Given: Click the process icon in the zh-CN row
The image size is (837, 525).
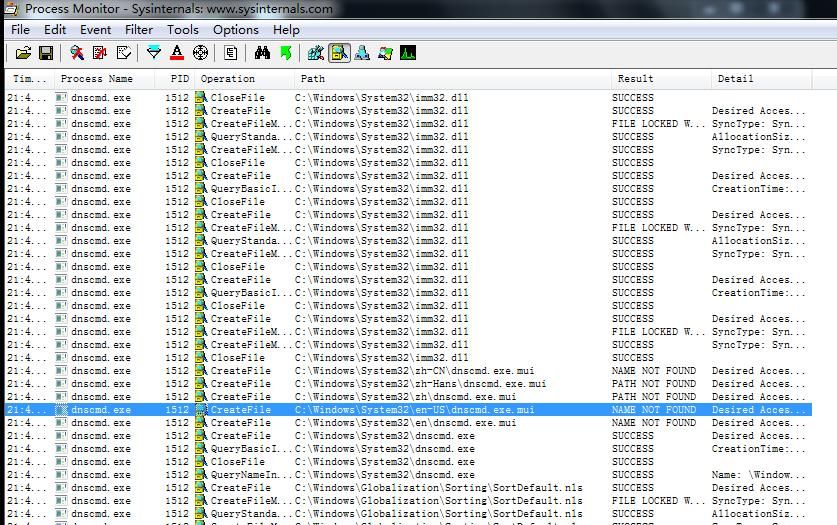Looking at the screenshot, I should [61, 371].
